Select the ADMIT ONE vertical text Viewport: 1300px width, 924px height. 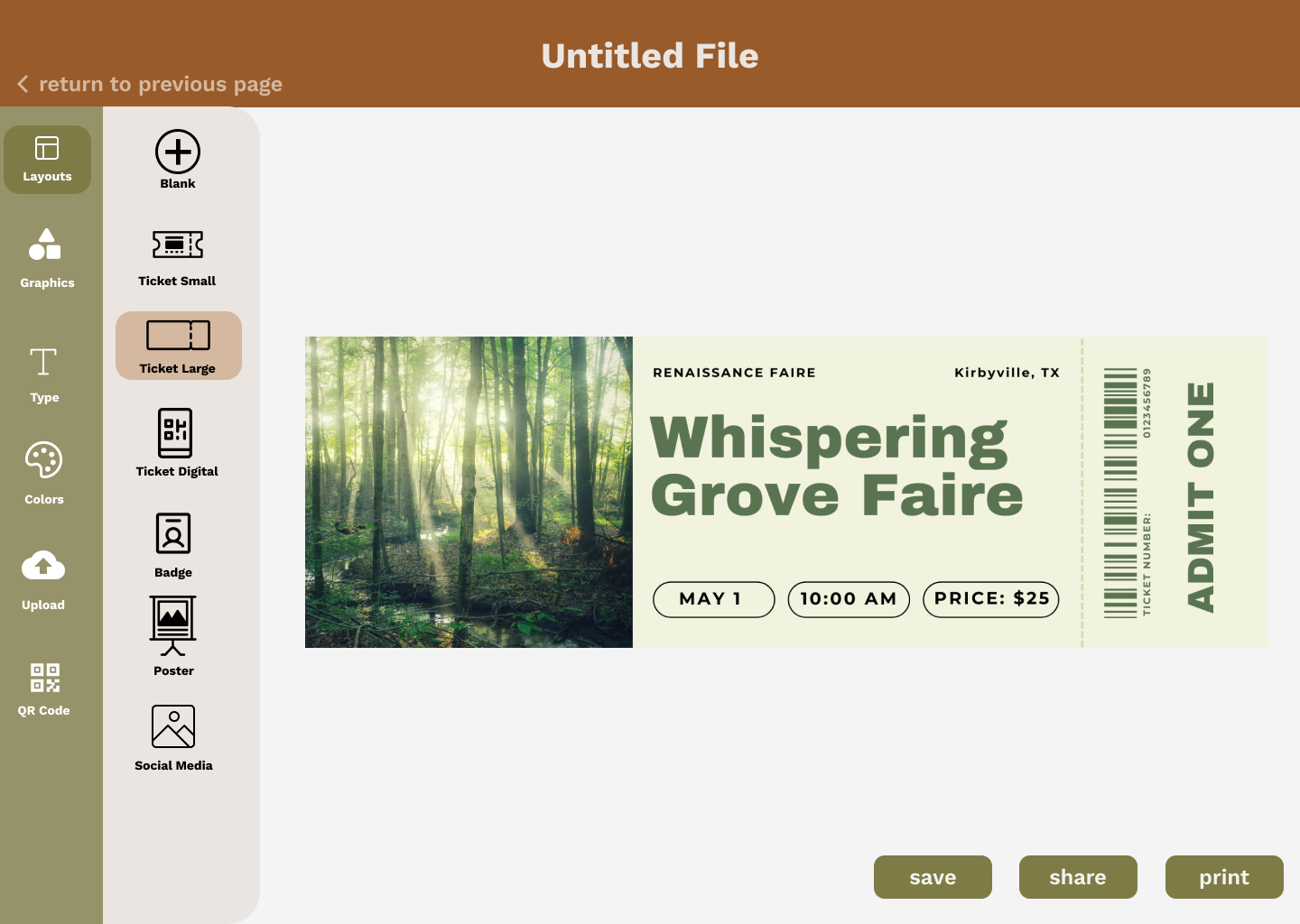coord(1201,497)
